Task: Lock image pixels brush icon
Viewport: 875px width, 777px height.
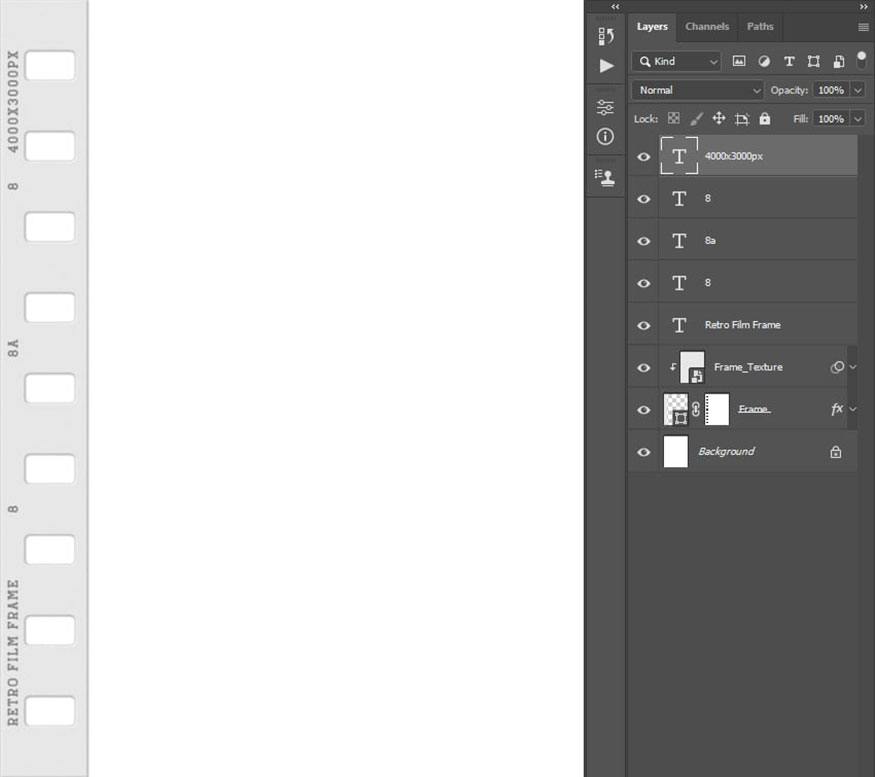Action: 696,118
